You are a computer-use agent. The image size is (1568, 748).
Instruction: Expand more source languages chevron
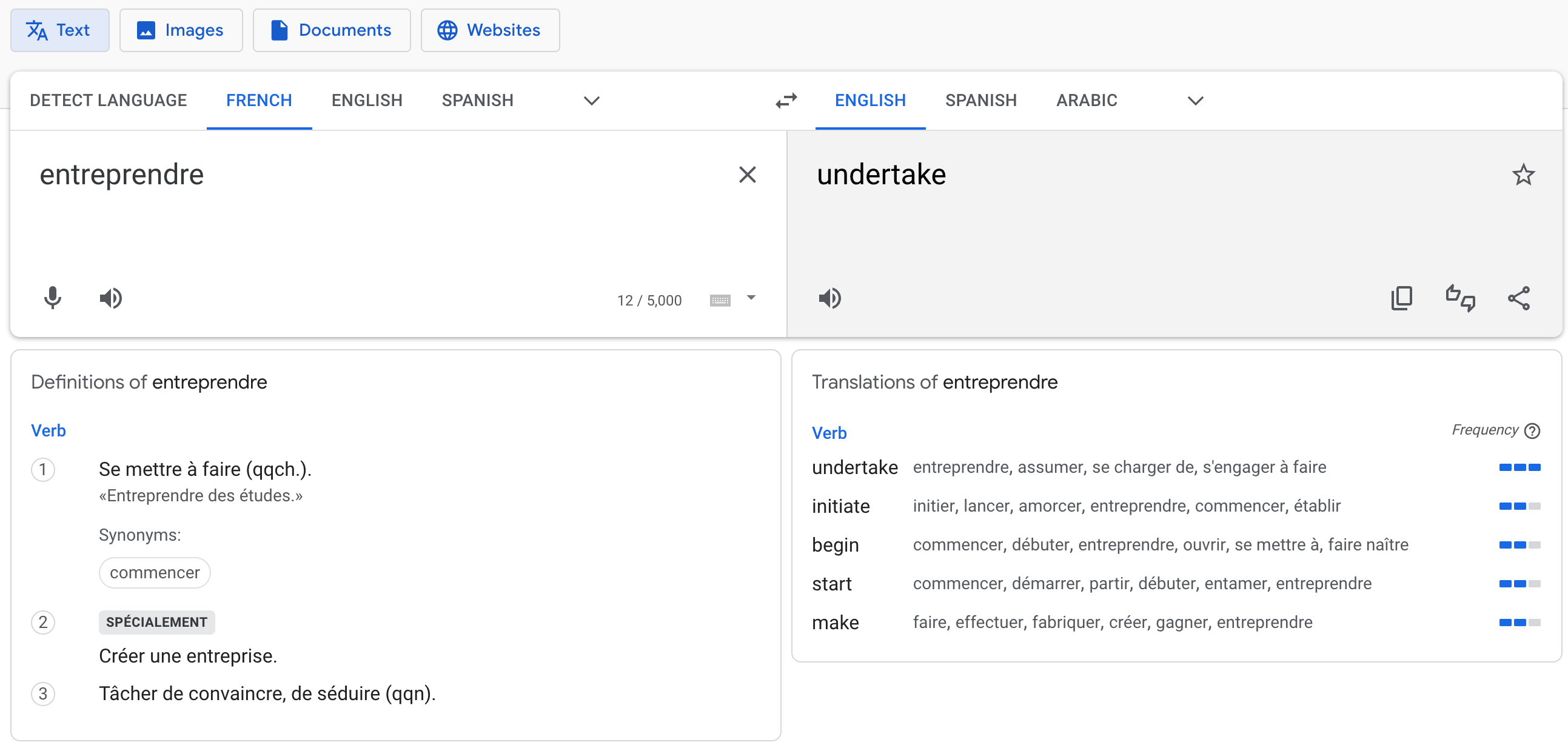pos(592,101)
